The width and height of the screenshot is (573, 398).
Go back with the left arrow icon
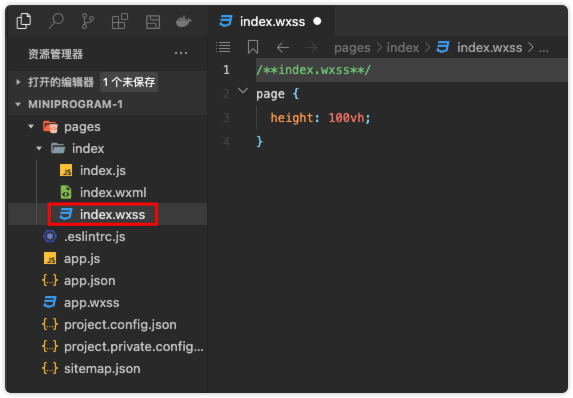coord(282,48)
